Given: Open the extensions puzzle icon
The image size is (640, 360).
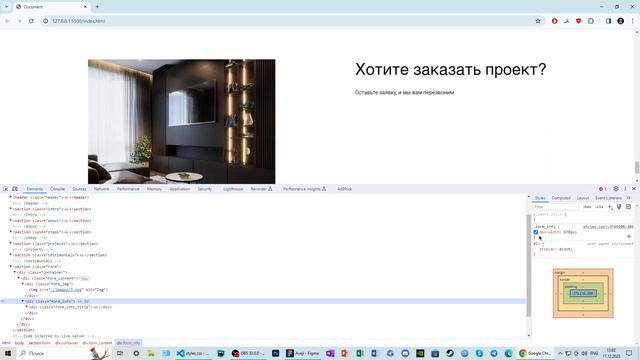Looking at the screenshot, I should 591,21.
